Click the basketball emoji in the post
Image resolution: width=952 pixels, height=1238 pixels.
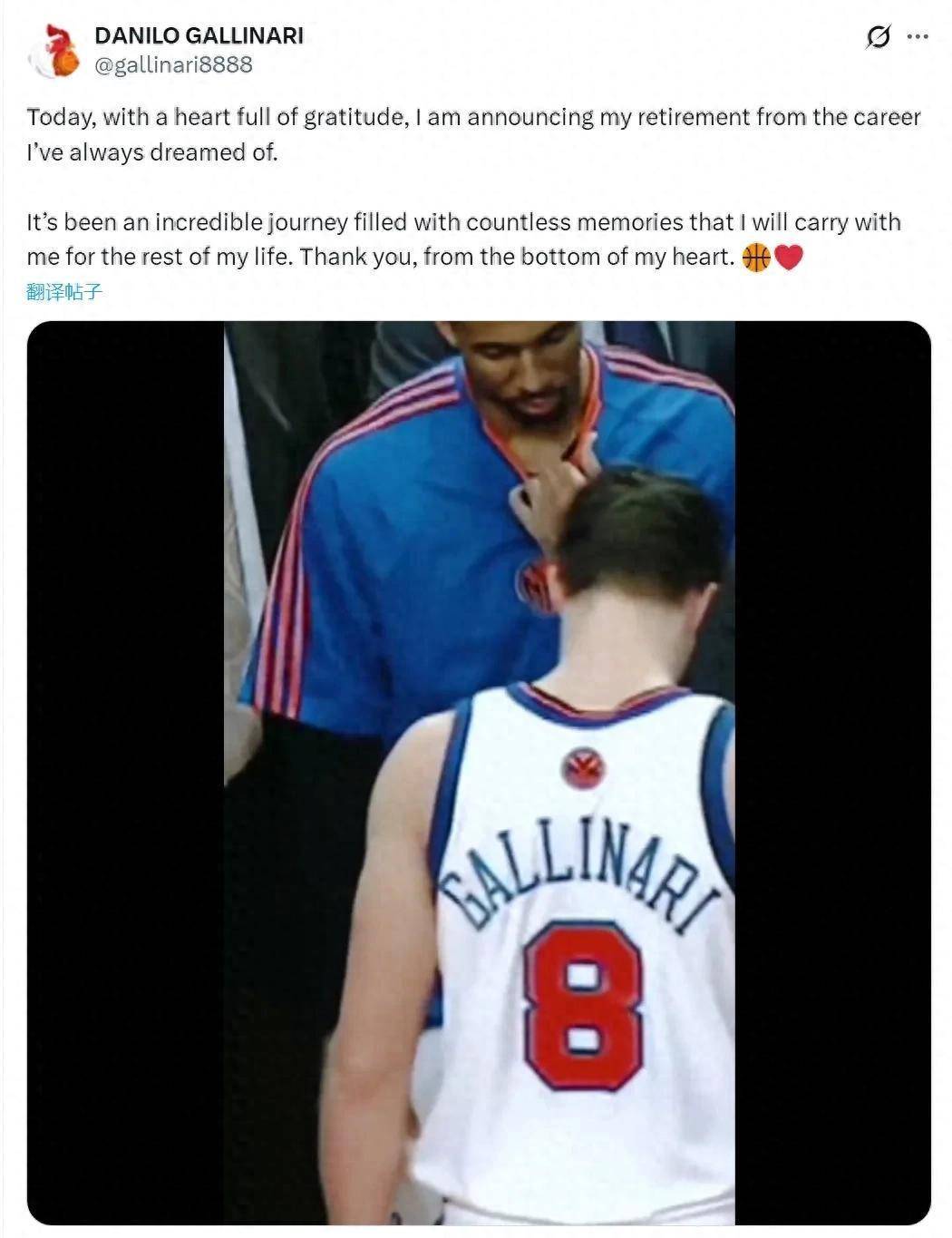pos(756,258)
